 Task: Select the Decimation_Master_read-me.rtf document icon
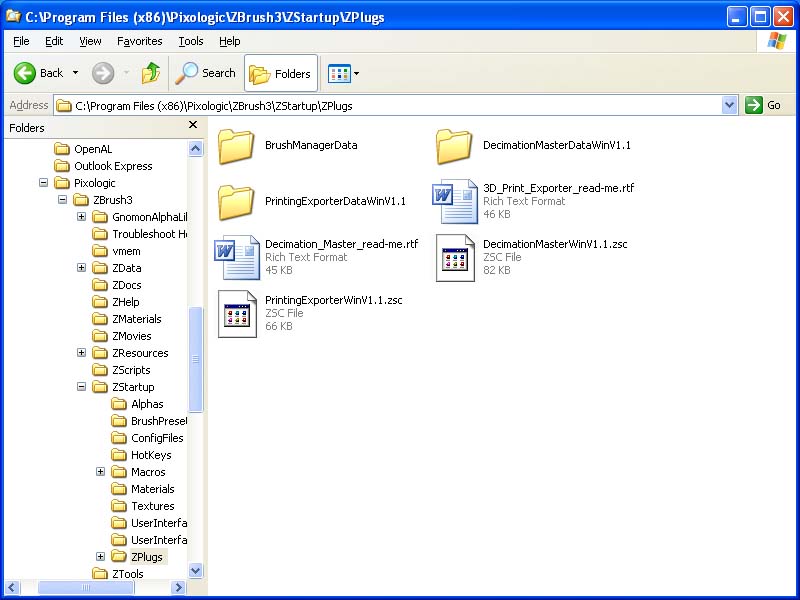[x=236, y=257]
